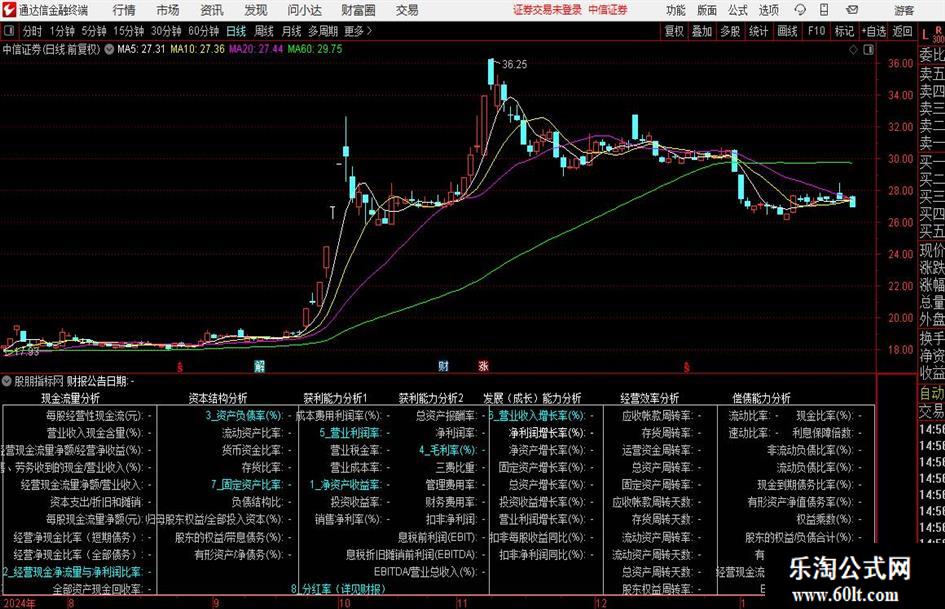Click the diamond icon at chart top right
The width and height of the screenshot is (945, 609).
click(x=853, y=49)
